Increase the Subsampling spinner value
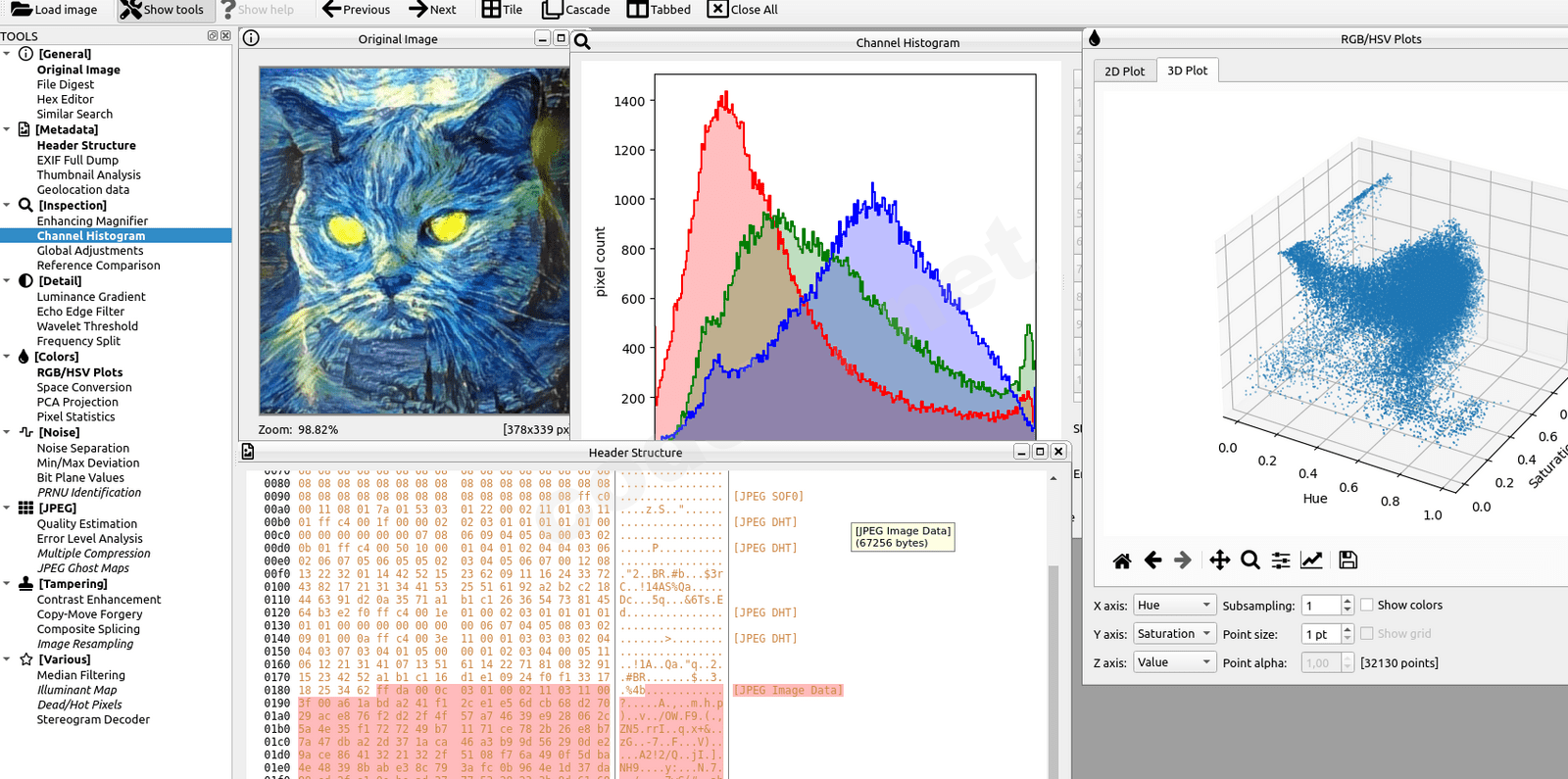1568x779 pixels. (1347, 601)
